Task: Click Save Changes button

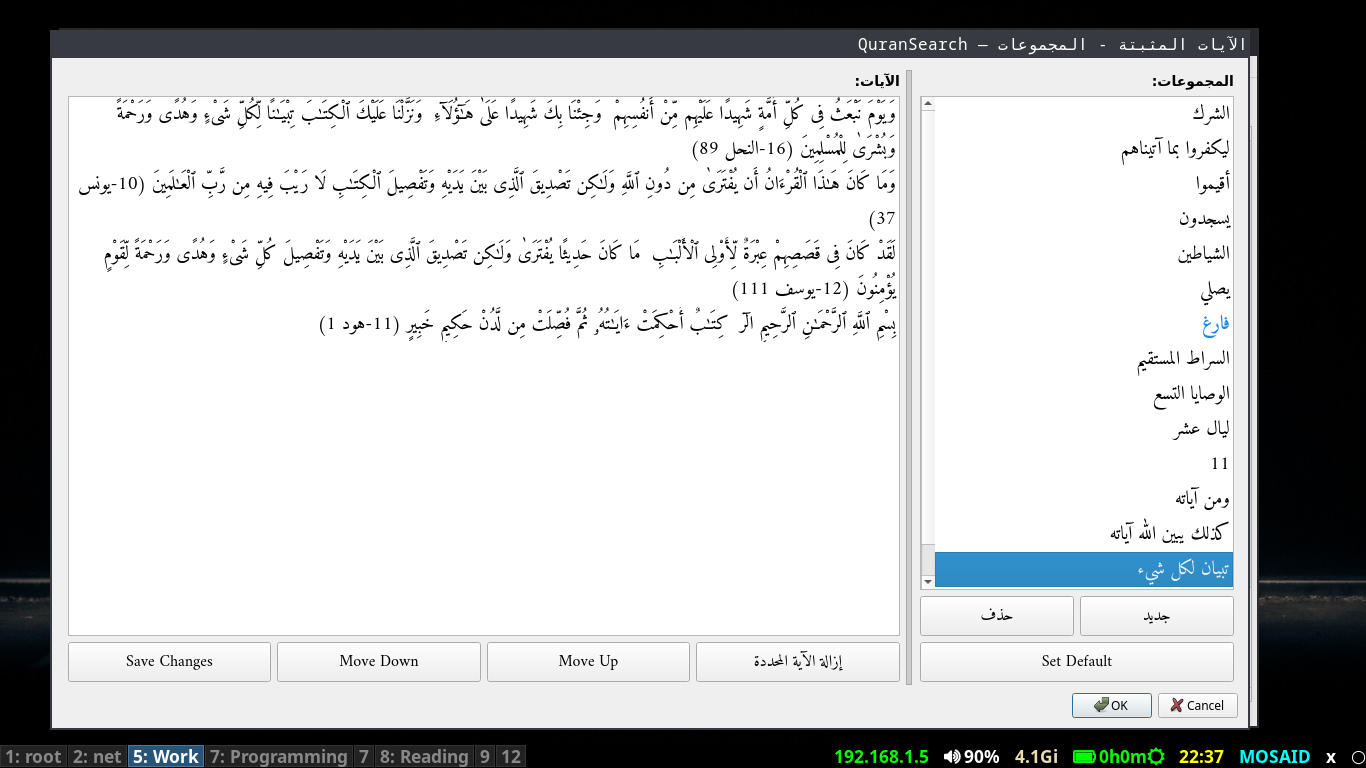Action: click(169, 661)
